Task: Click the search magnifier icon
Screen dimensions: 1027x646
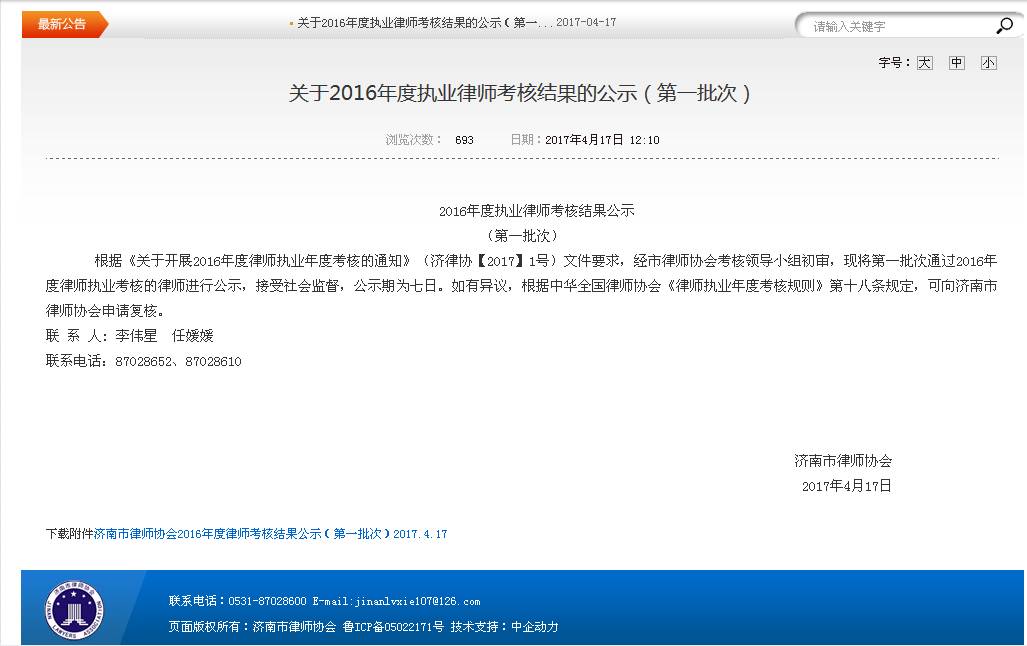Action: click(1003, 25)
